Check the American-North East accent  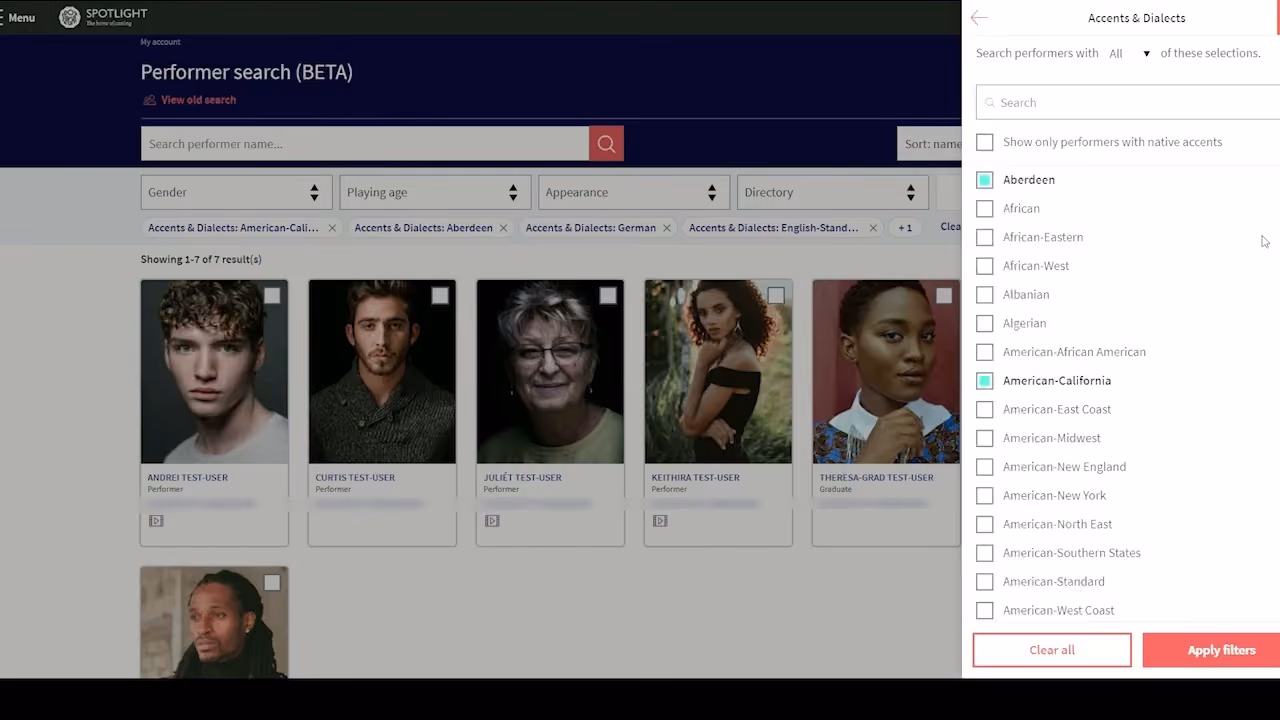pyautogui.click(x=985, y=524)
